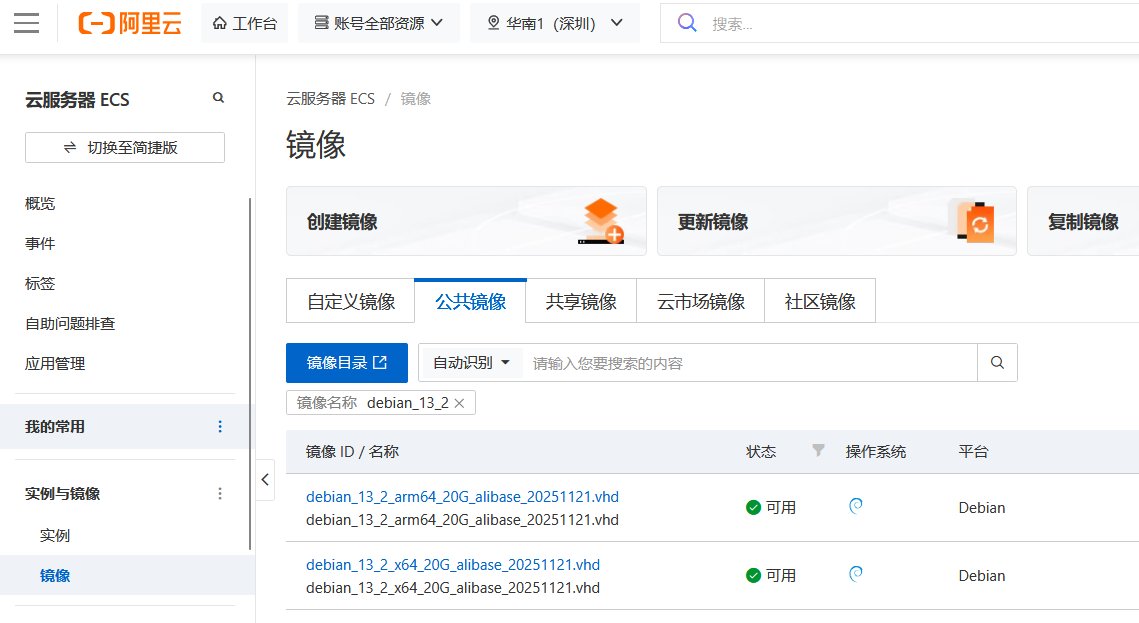
Task: Switch to the 云市场镜像 tab
Action: tap(701, 301)
